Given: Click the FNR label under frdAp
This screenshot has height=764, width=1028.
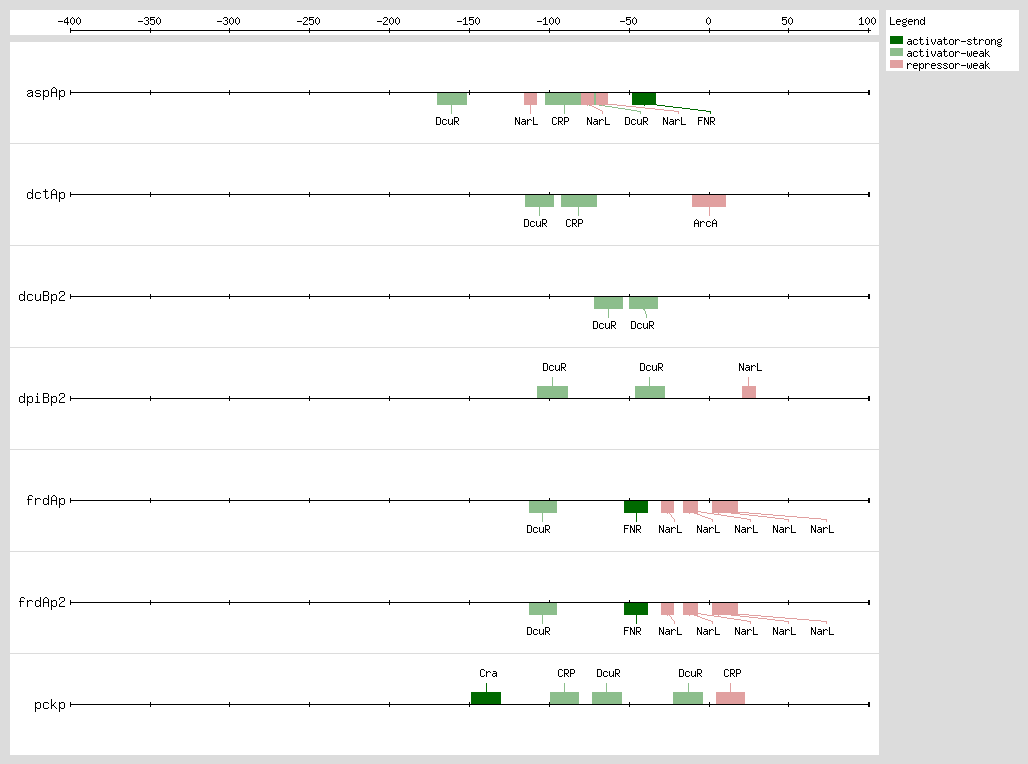Looking at the screenshot, I should pyautogui.click(x=632, y=529).
